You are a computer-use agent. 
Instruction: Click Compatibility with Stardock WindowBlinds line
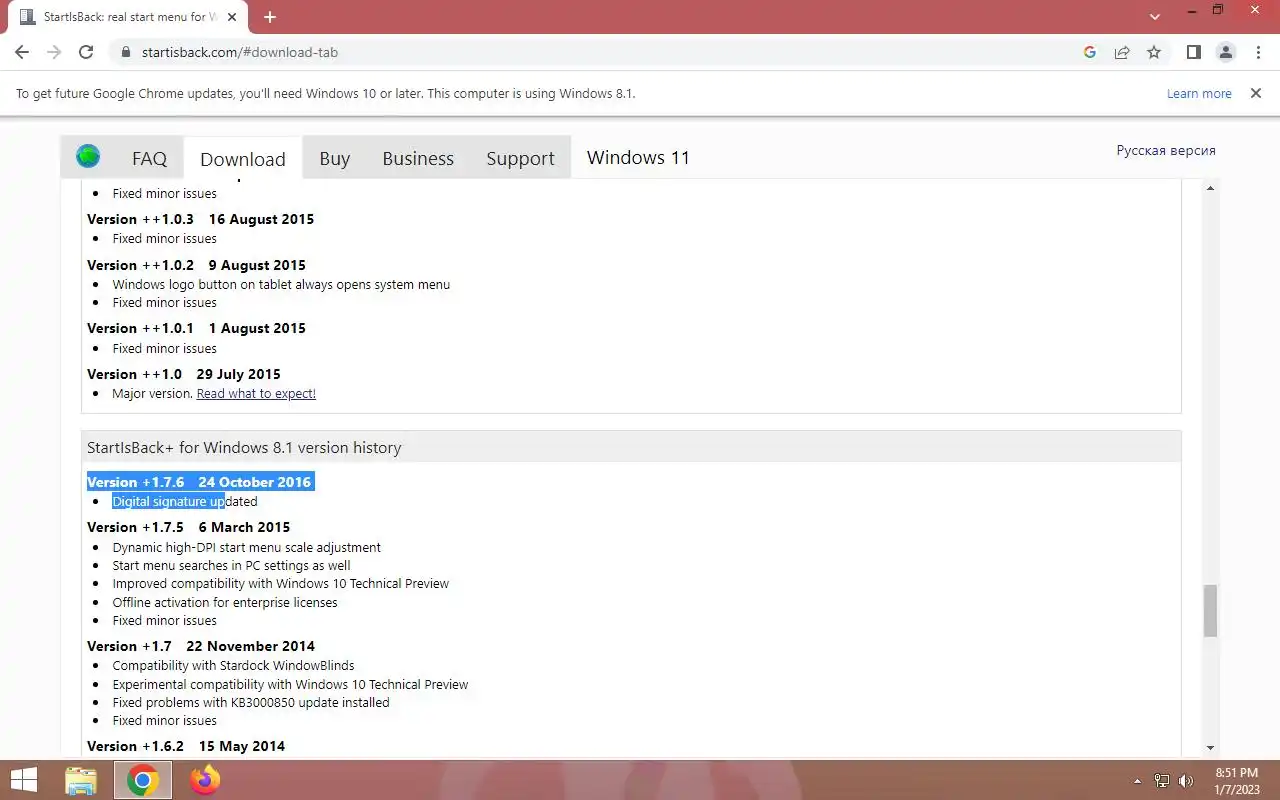point(233,665)
